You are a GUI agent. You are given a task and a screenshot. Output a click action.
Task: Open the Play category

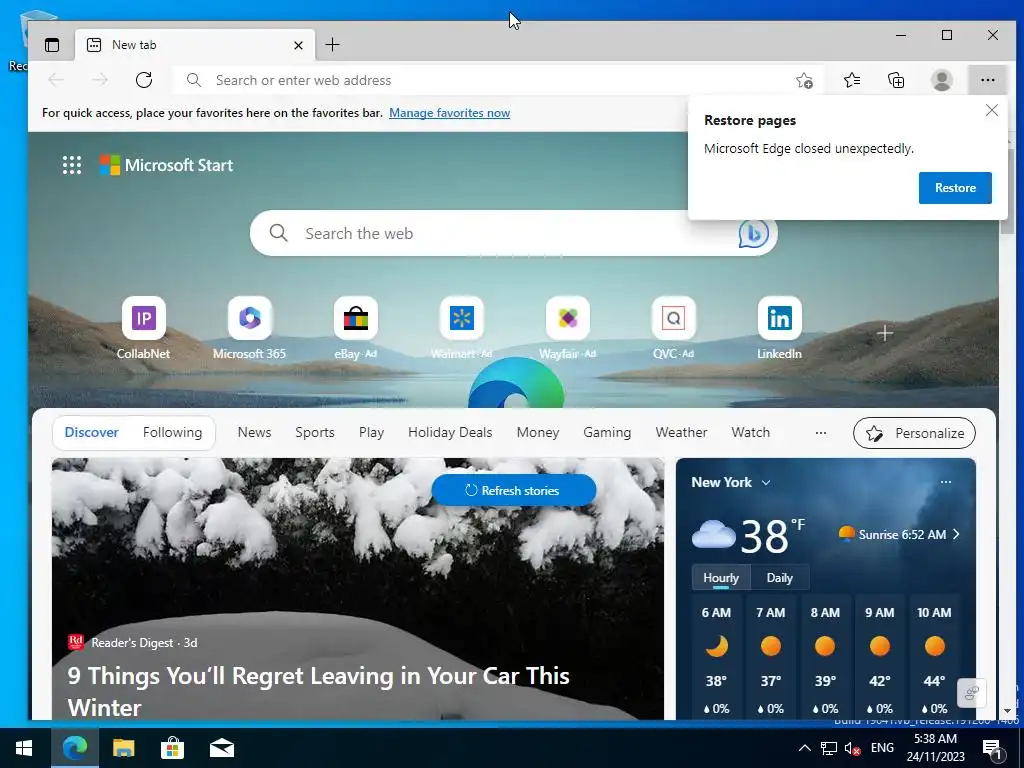(371, 432)
